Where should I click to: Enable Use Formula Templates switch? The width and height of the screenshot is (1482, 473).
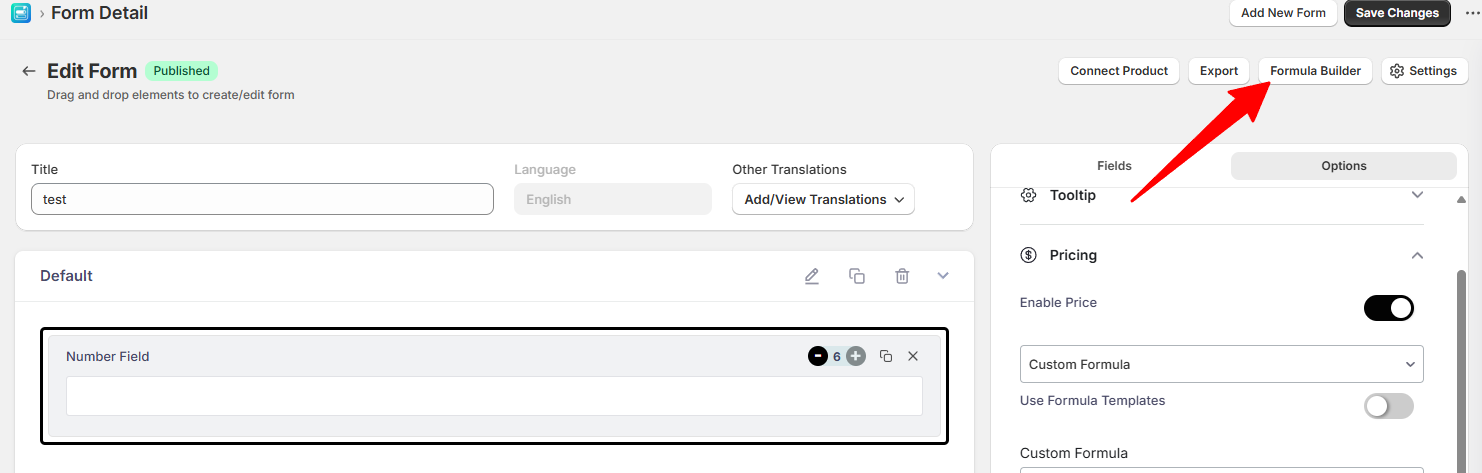(1389, 405)
